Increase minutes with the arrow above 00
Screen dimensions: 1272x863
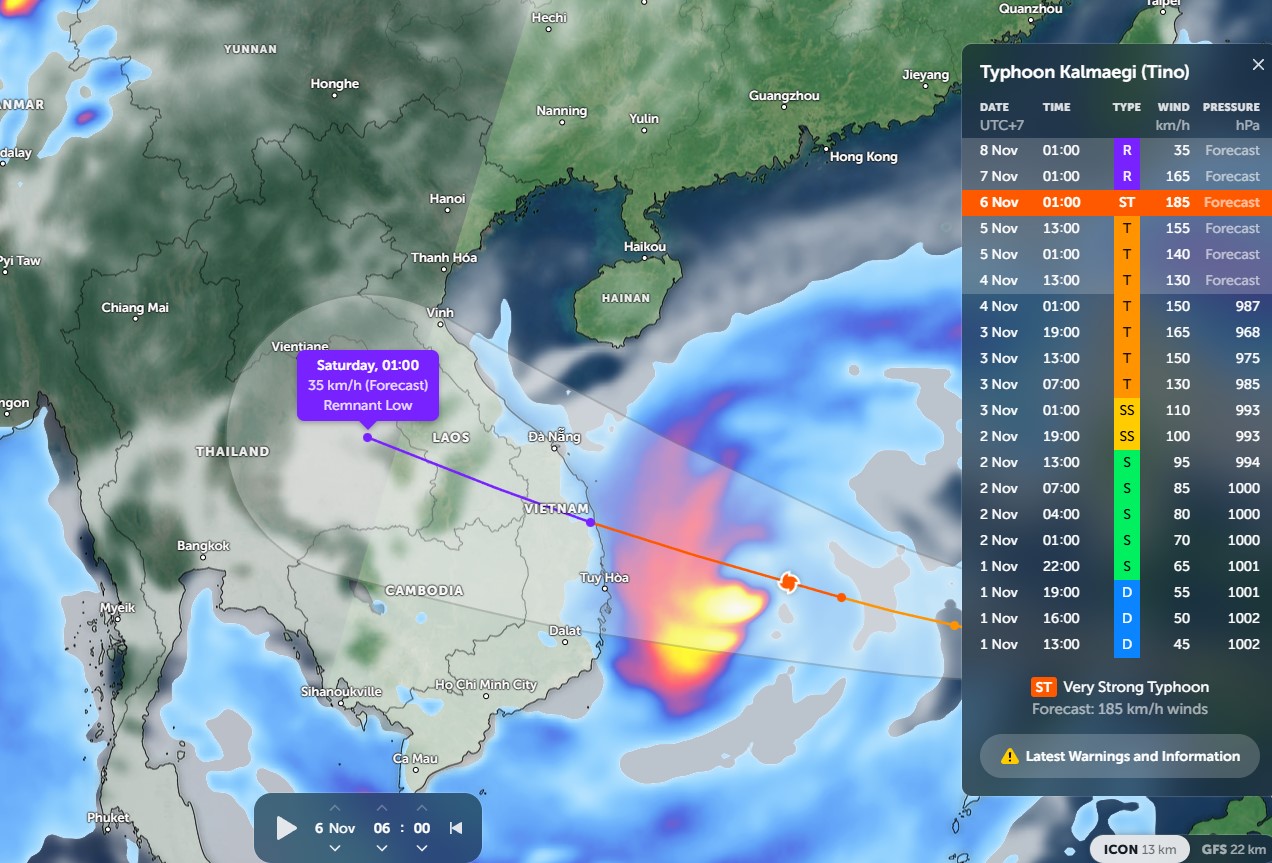click(422, 808)
